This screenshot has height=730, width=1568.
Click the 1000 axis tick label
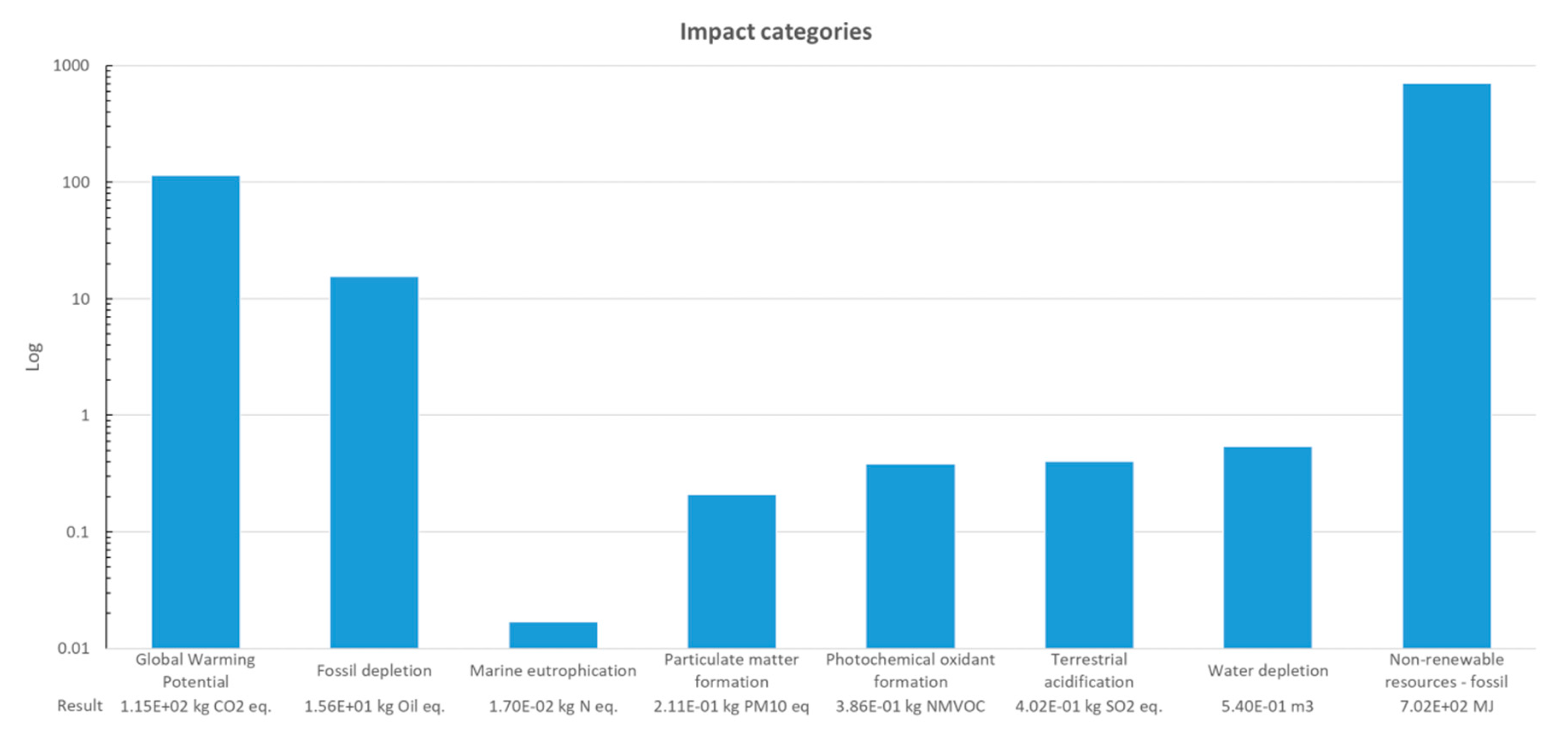pos(70,66)
